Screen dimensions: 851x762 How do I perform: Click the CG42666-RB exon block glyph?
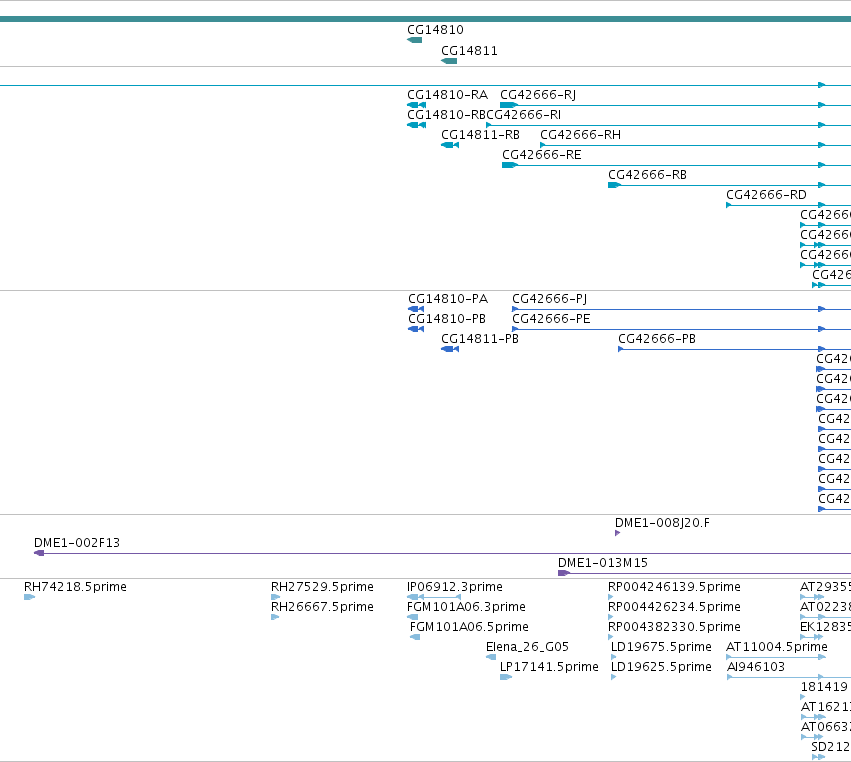(x=614, y=185)
